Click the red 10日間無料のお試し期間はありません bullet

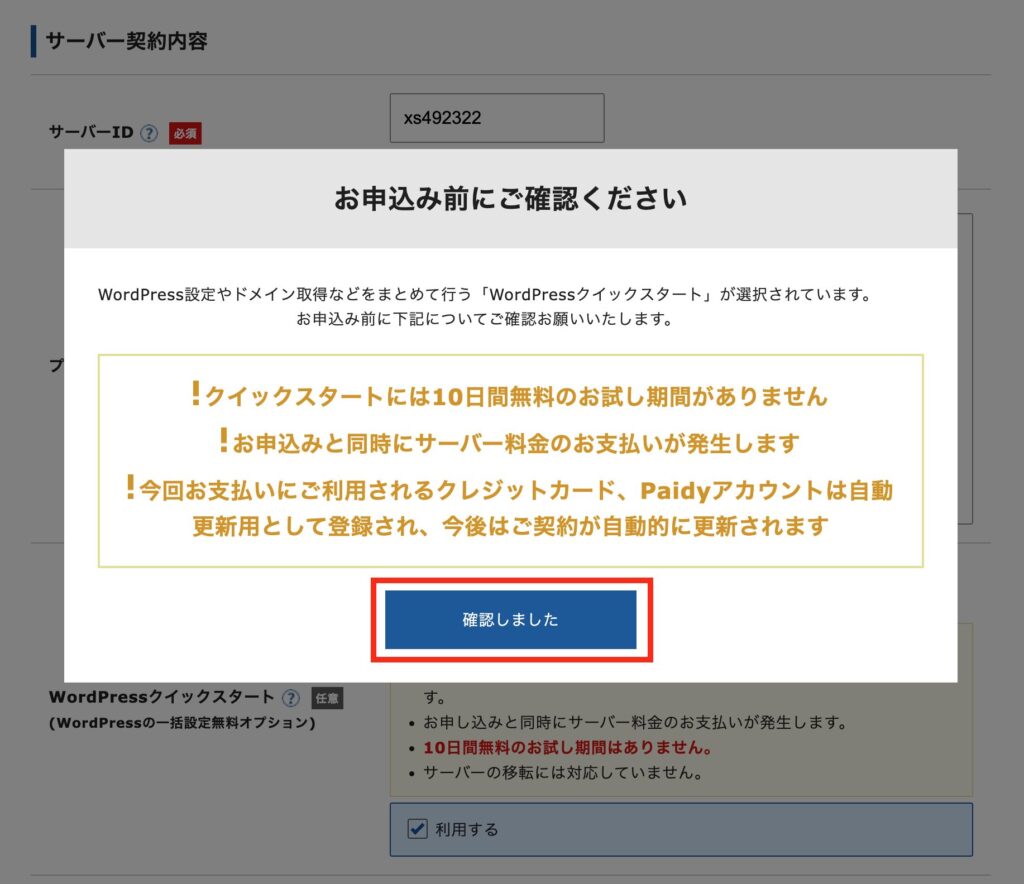click(568, 747)
